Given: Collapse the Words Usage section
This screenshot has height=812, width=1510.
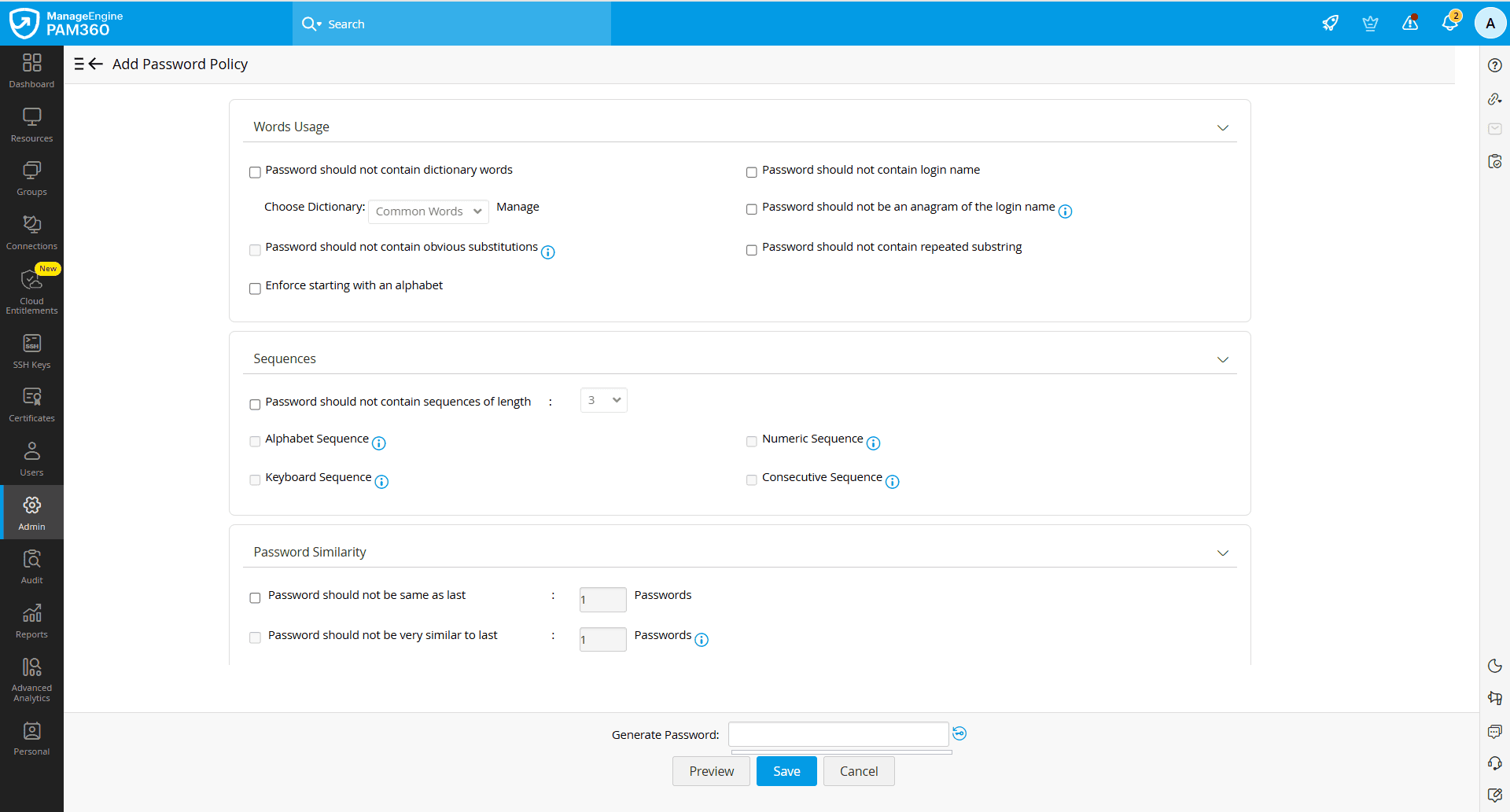Looking at the screenshot, I should point(1223,127).
